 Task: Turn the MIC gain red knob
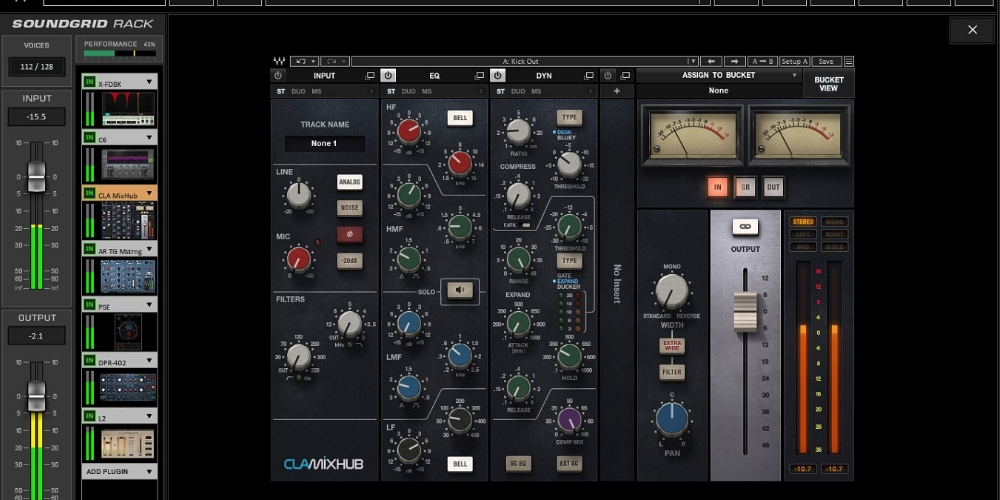pyautogui.click(x=298, y=260)
